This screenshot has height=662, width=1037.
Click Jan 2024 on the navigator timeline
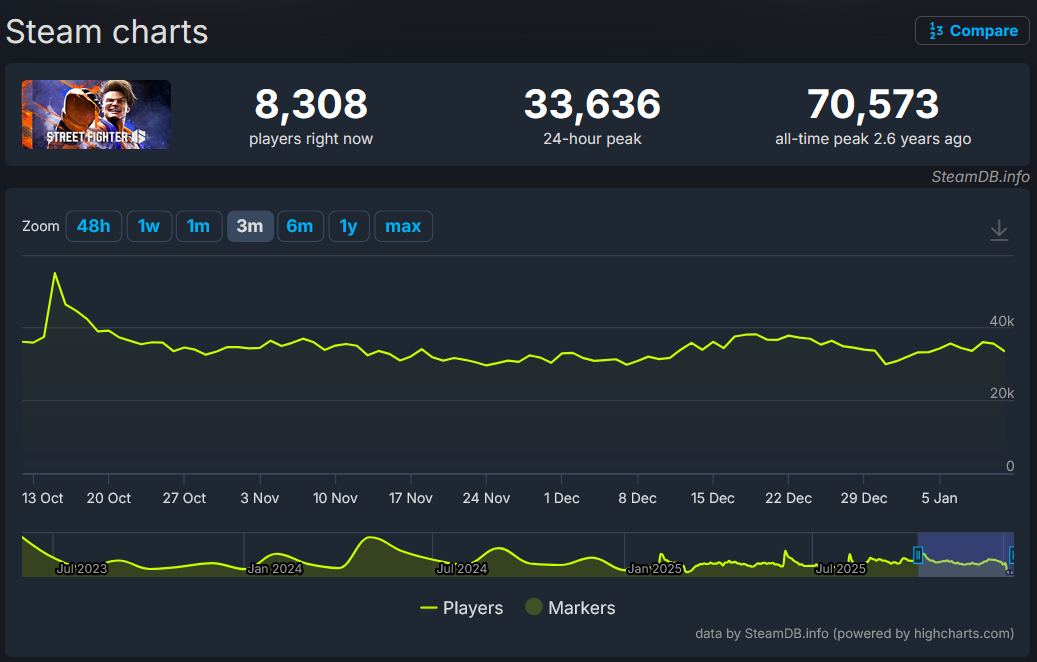coord(274,569)
